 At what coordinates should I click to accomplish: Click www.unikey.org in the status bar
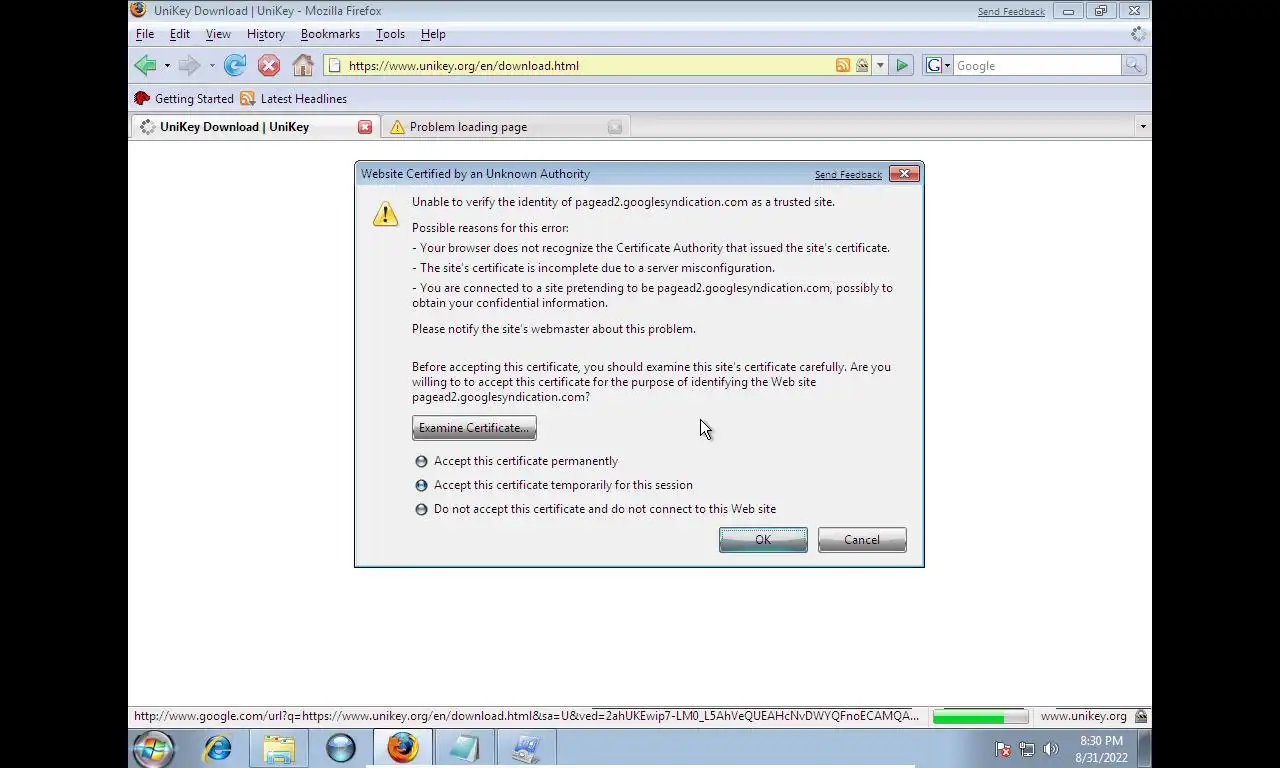1083,716
